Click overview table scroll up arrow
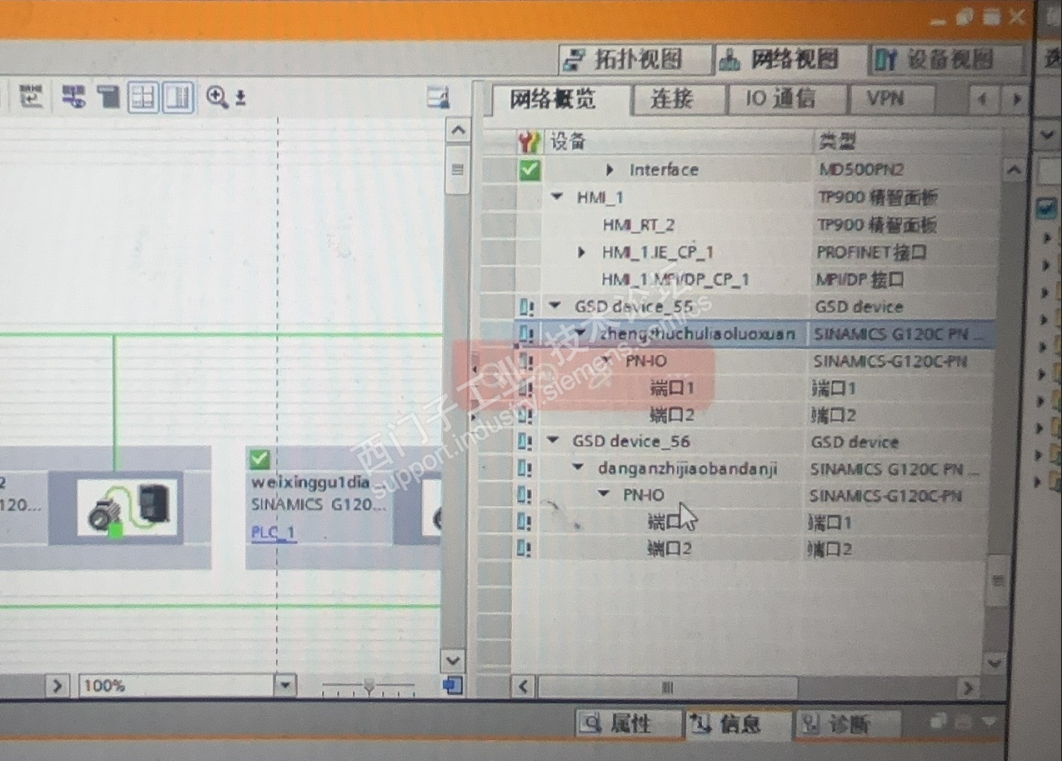This screenshot has width=1062, height=761. coord(1013,169)
